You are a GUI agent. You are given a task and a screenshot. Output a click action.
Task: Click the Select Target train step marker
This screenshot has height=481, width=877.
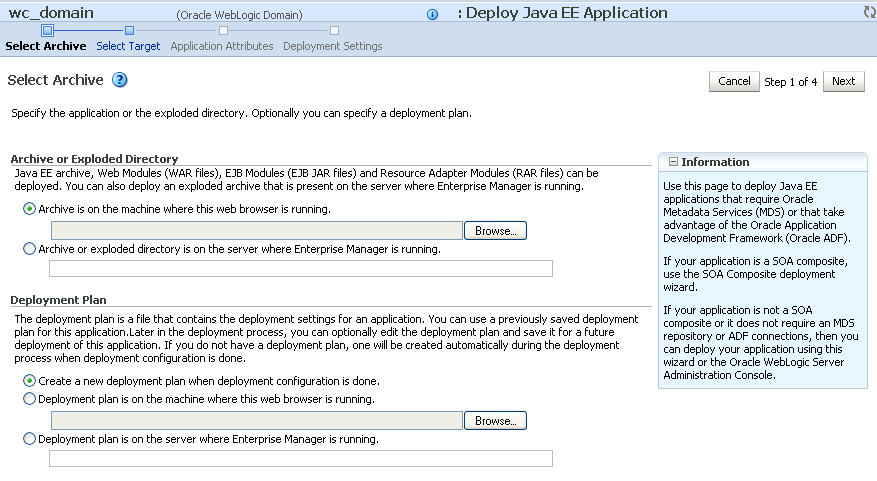tap(129, 30)
